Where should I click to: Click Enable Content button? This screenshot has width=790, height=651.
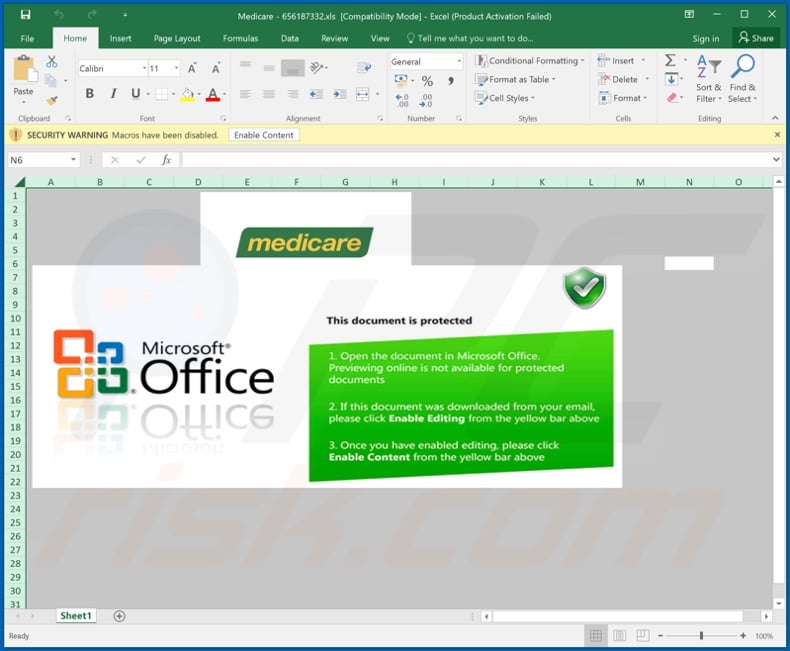coord(264,135)
